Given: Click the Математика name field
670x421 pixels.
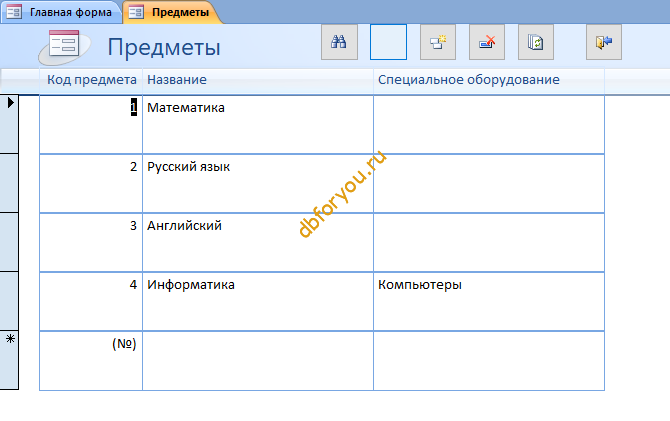Looking at the screenshot, I should [258, 124].
